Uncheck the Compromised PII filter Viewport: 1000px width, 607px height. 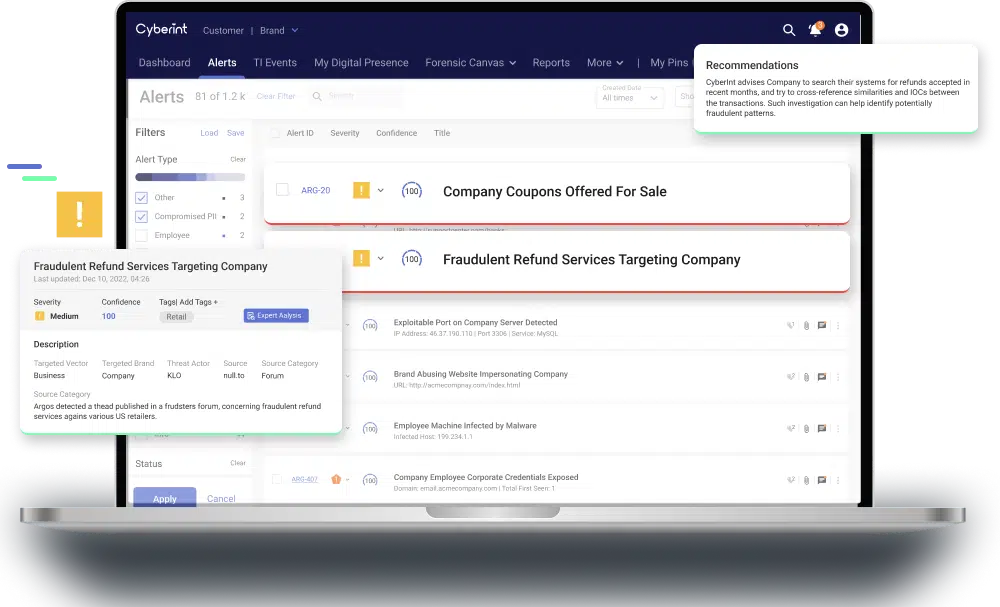coord(141,217)
